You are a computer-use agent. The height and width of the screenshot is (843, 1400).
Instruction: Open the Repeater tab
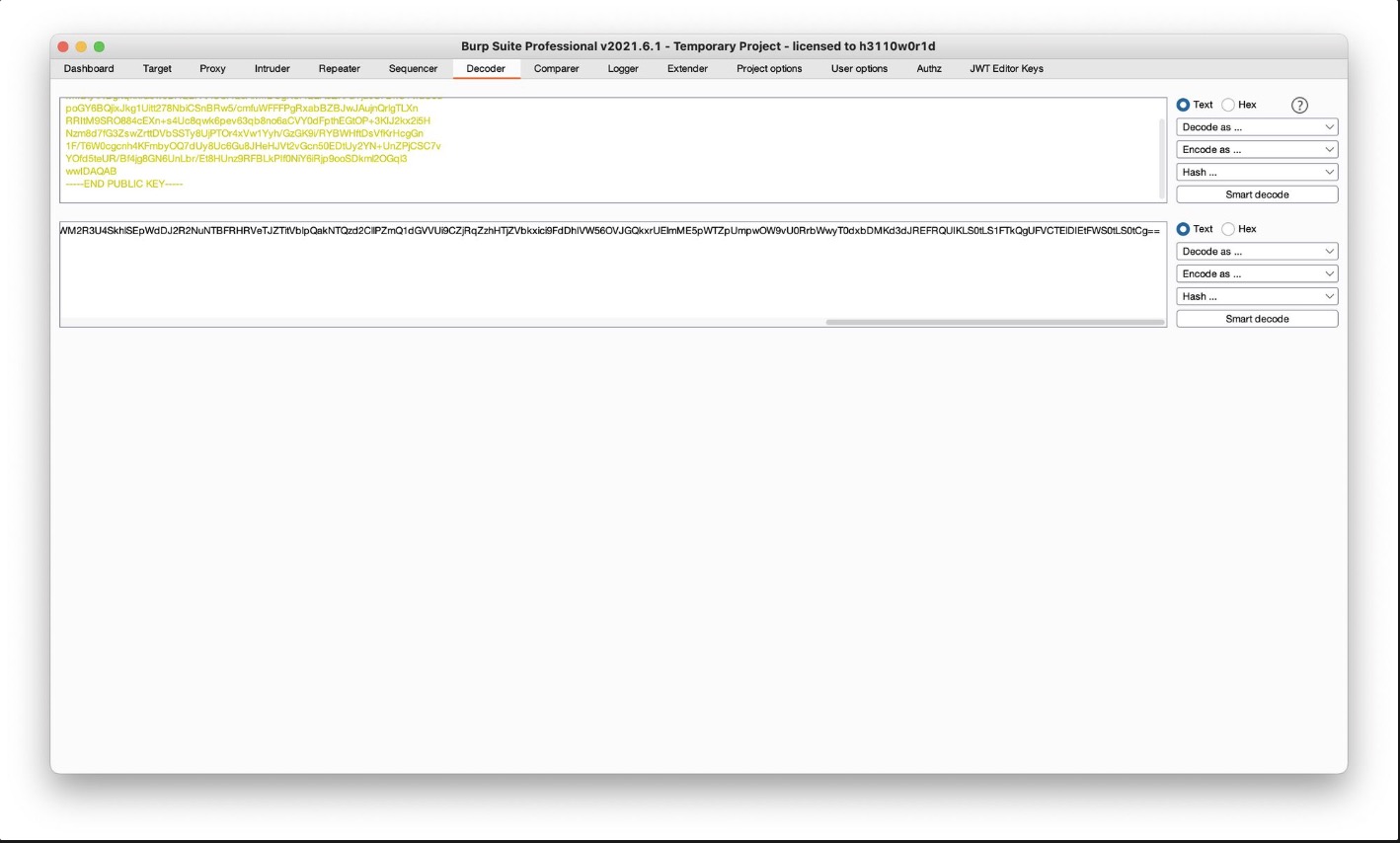(x=340, y=69)
